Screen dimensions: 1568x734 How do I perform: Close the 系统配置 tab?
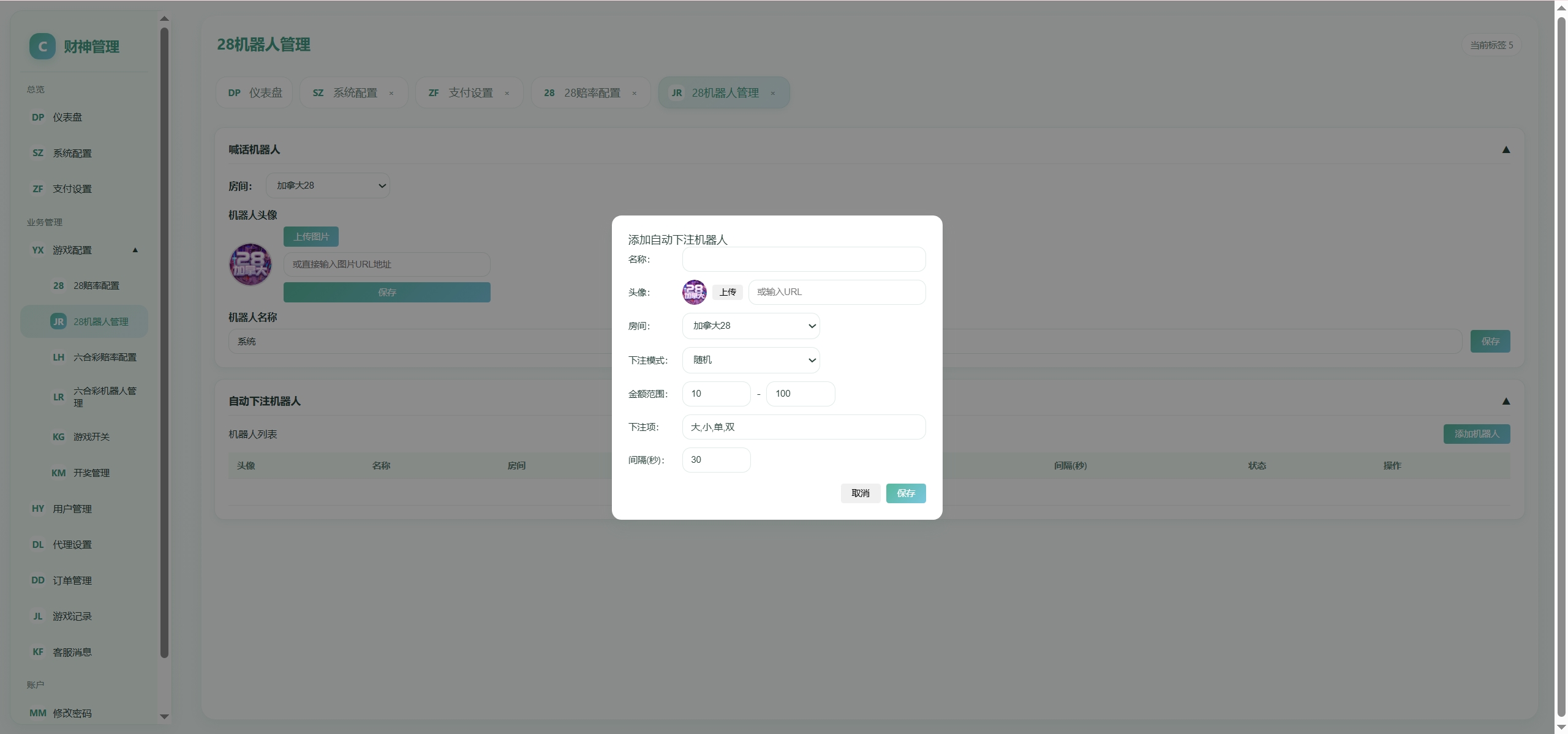[x=391, y=93]
